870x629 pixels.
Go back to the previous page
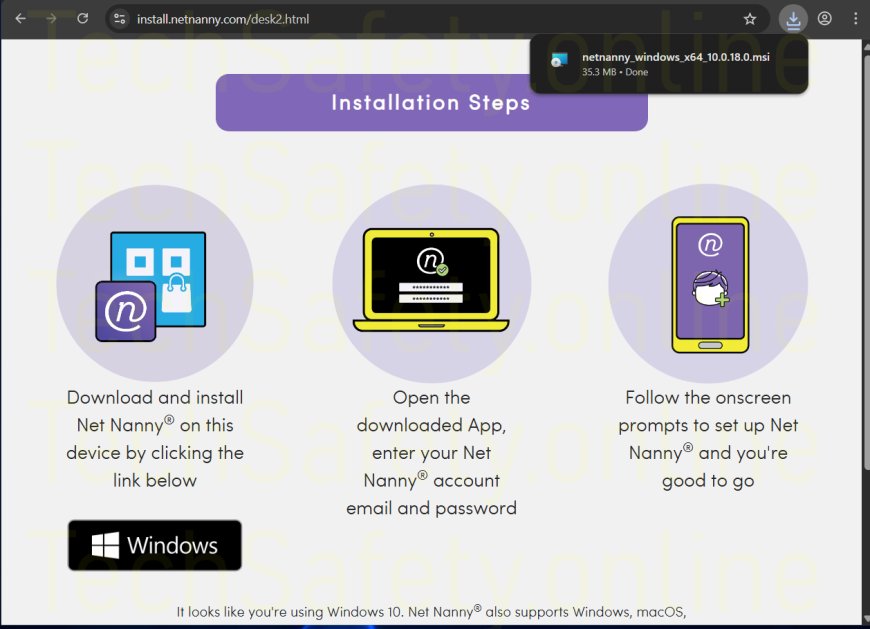20,18
